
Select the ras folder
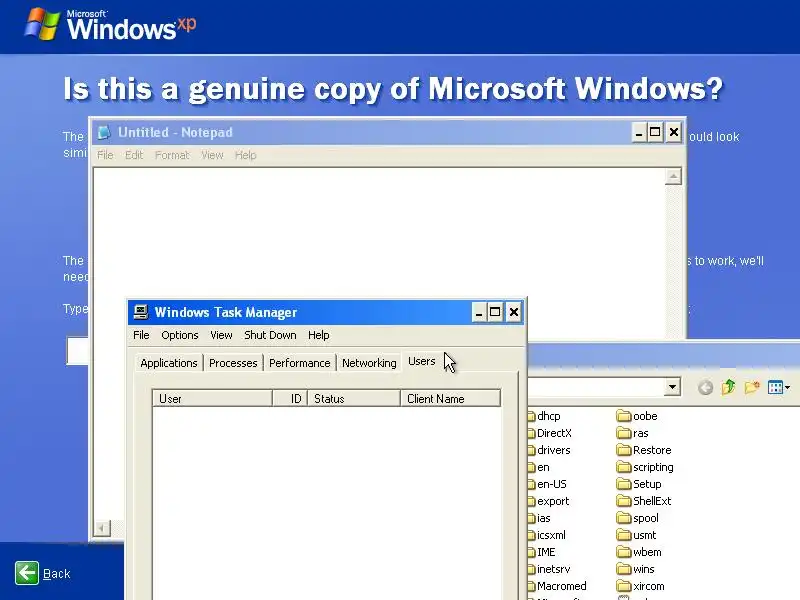[633, 433]
